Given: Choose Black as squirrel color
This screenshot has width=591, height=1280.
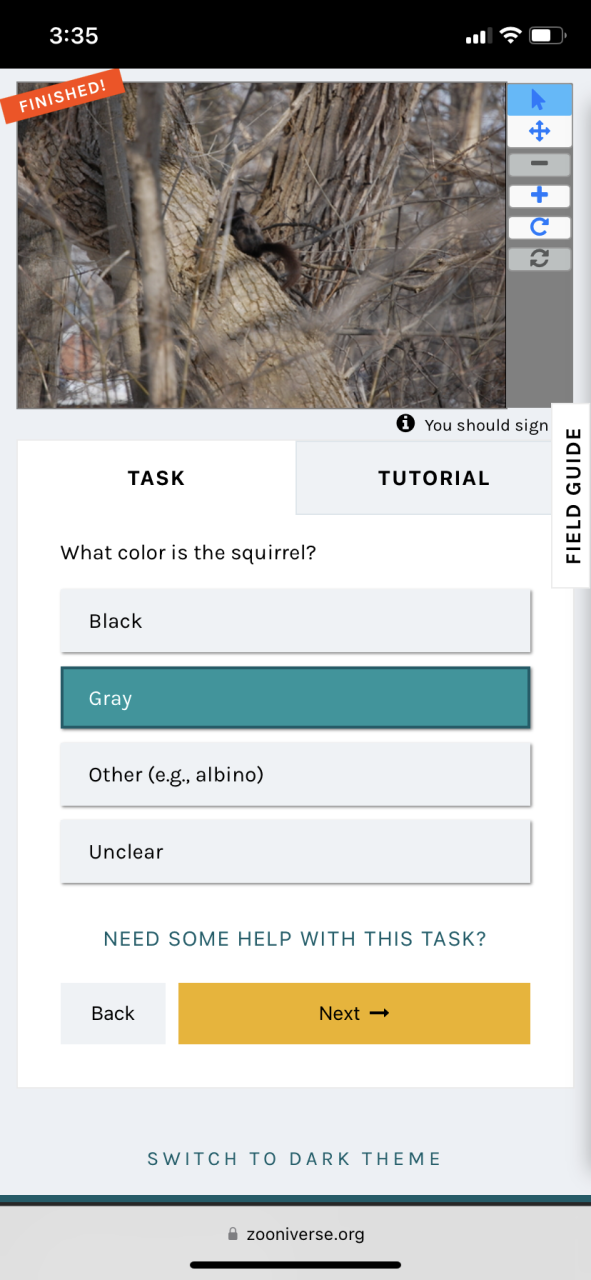Looking at the screenshot, I should (295, 621).
